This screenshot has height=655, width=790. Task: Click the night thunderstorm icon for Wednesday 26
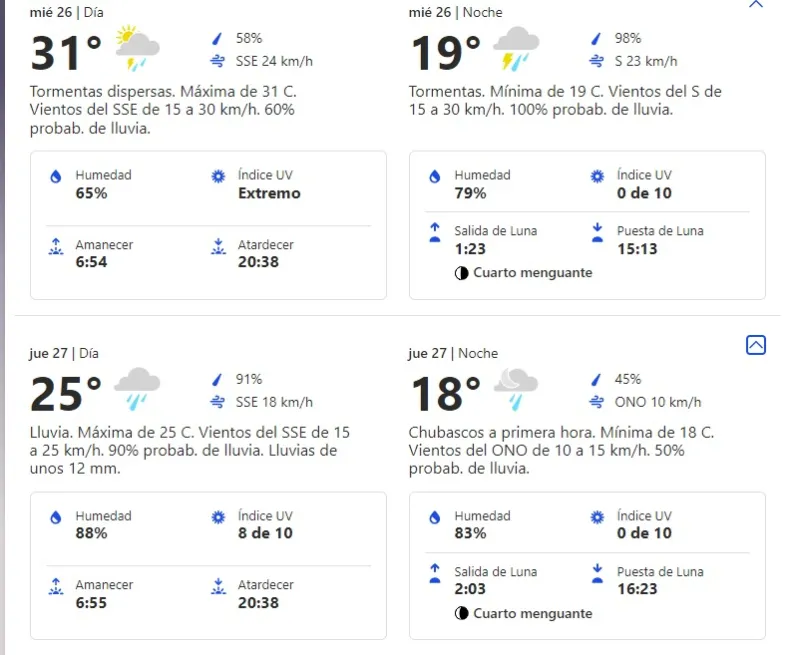tap(516, 50)
